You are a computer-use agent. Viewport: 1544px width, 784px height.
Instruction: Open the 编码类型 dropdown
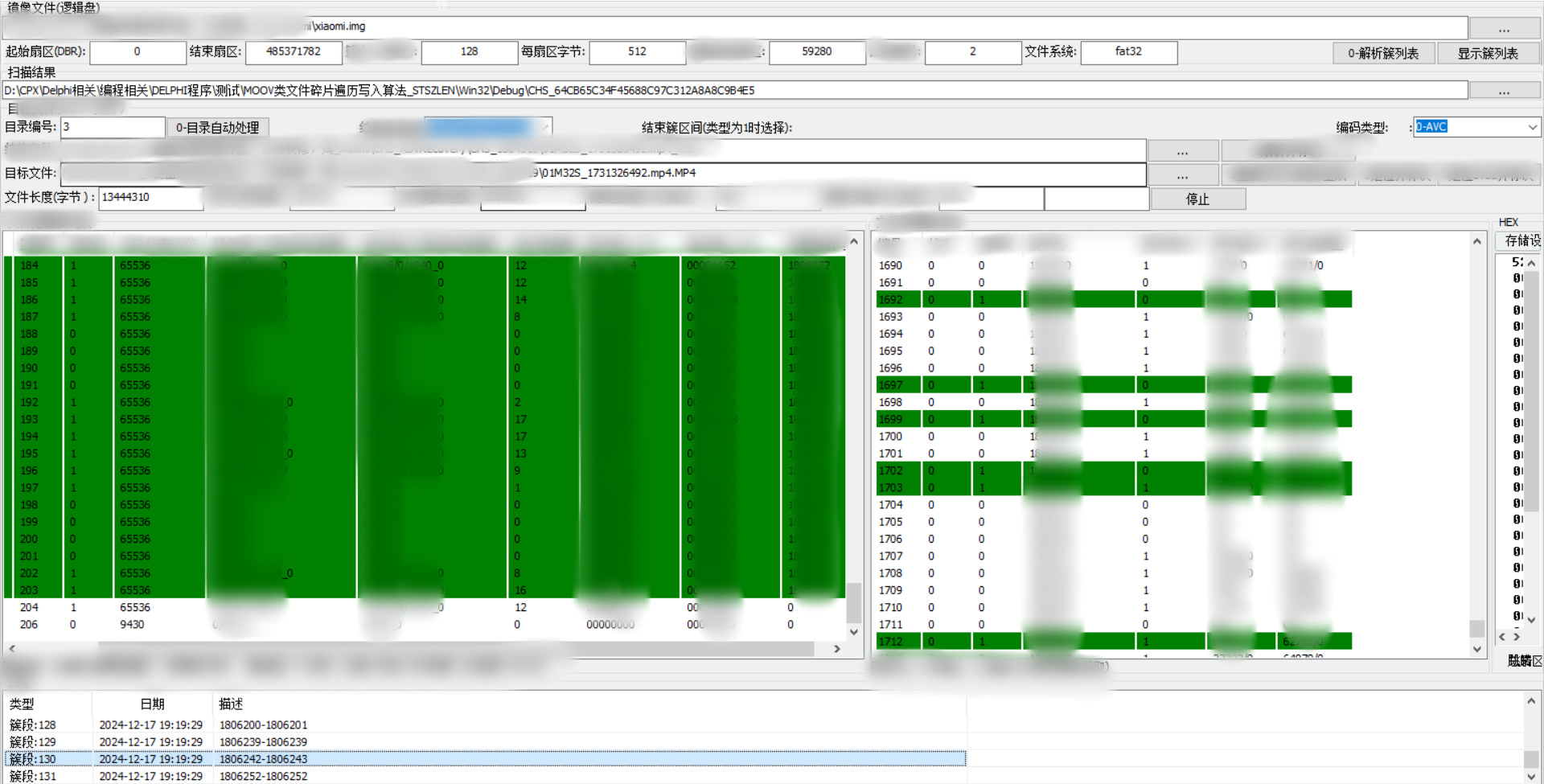1532,127
